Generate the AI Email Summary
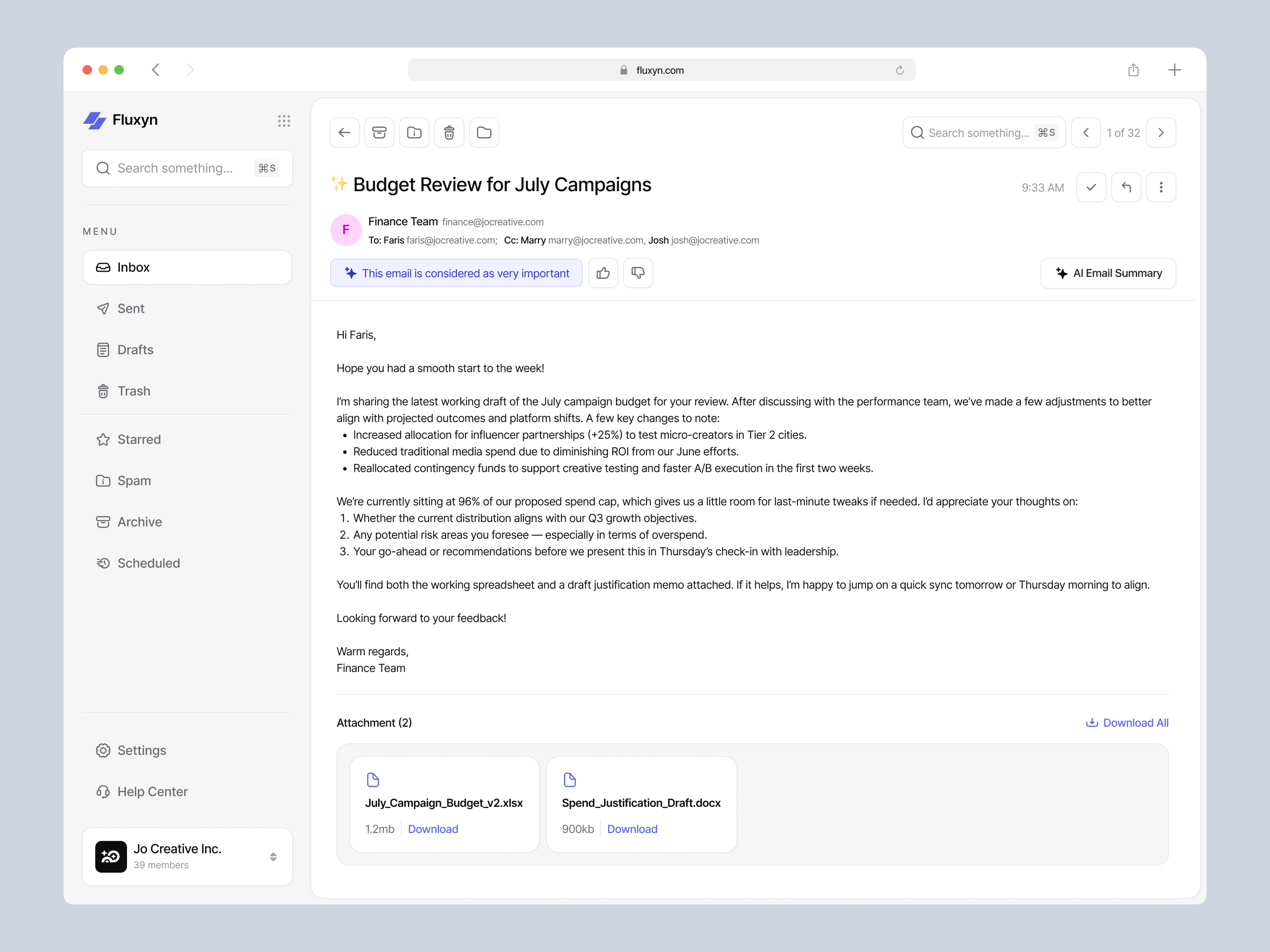Screen dimensions: 1270x952 pyautogui.click(x=1108, y=273)
